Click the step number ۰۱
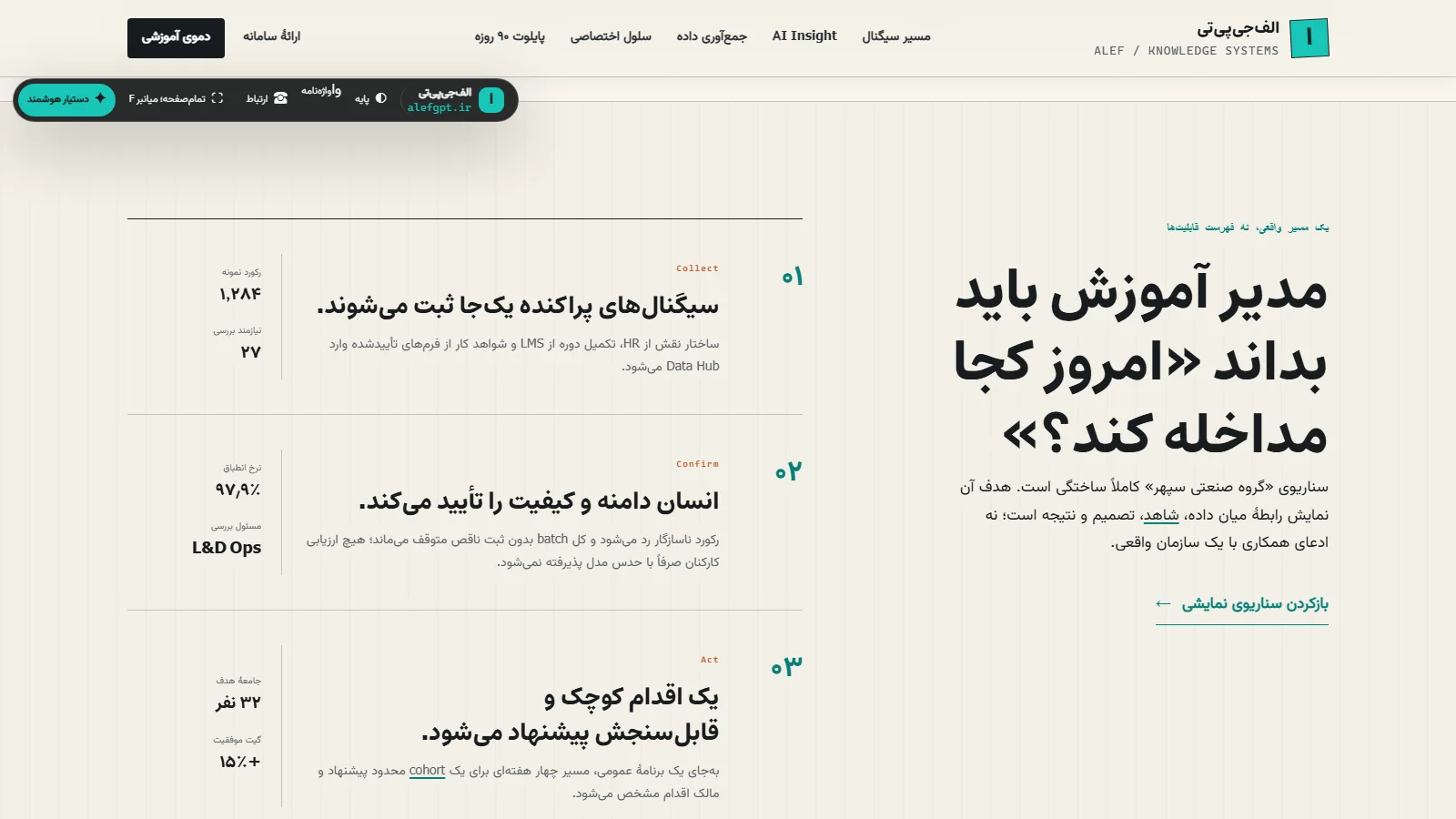Screen dimensions: 1456x819 pyautogui.click(x=792, y=277)
